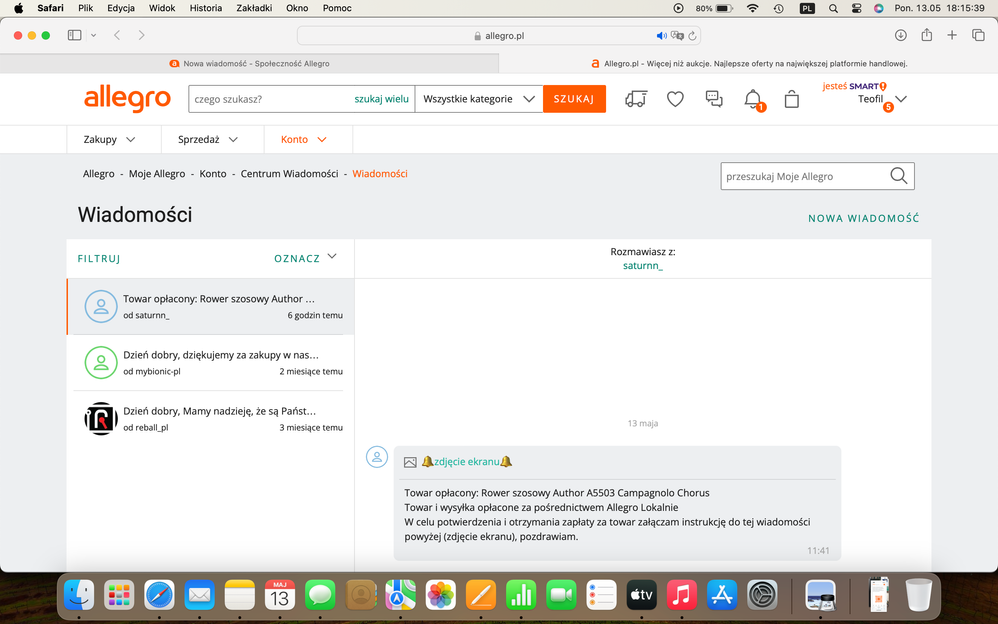Screen dimensions: 998x624
Task: Click the Safari share button
Action: click(927, 35)
